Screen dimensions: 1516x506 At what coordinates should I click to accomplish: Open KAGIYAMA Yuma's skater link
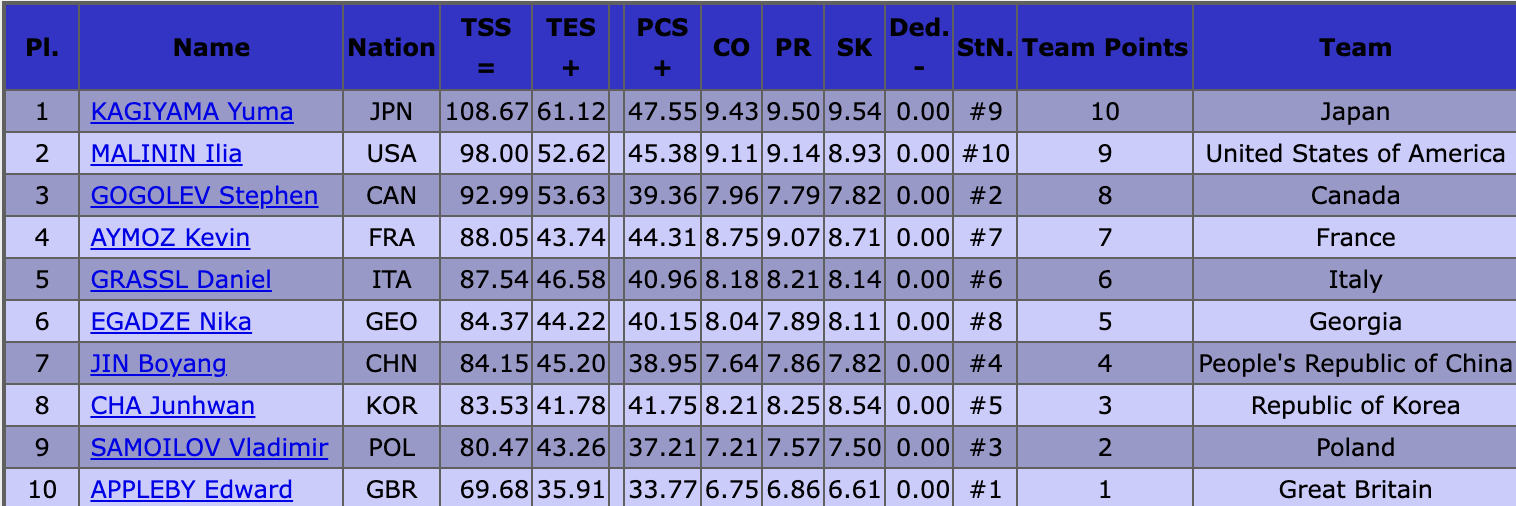(192, 111)
